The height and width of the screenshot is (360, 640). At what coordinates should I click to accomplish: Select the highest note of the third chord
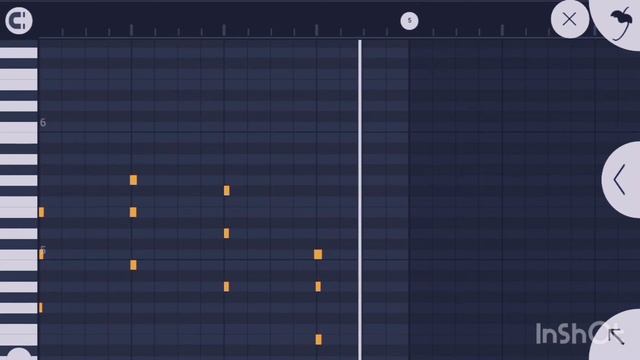point(227,191)
